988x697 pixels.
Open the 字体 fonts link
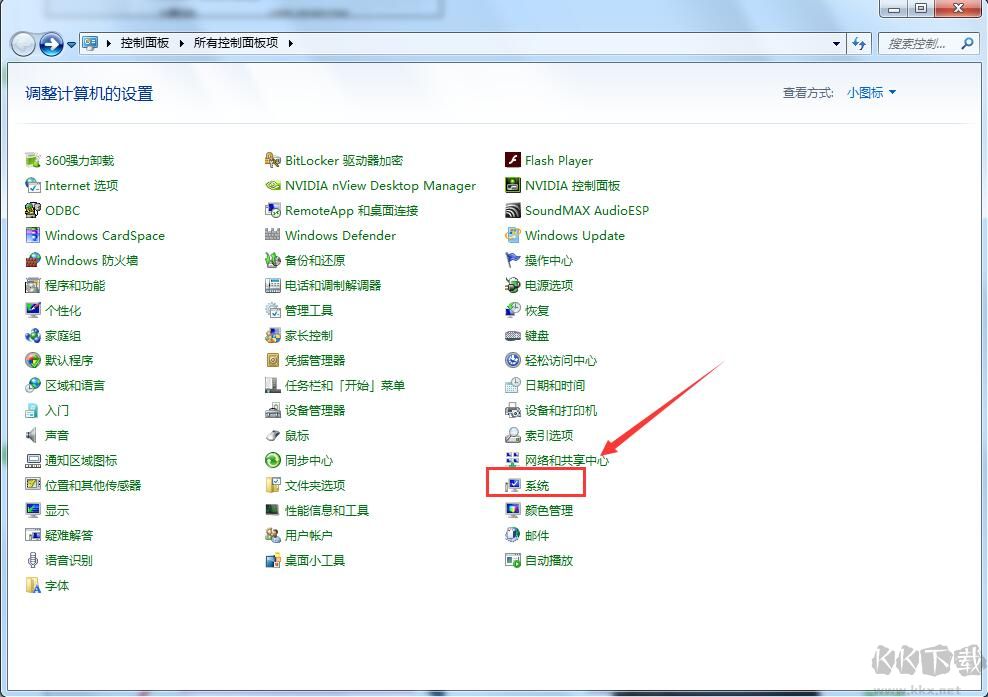coord(57,585)
